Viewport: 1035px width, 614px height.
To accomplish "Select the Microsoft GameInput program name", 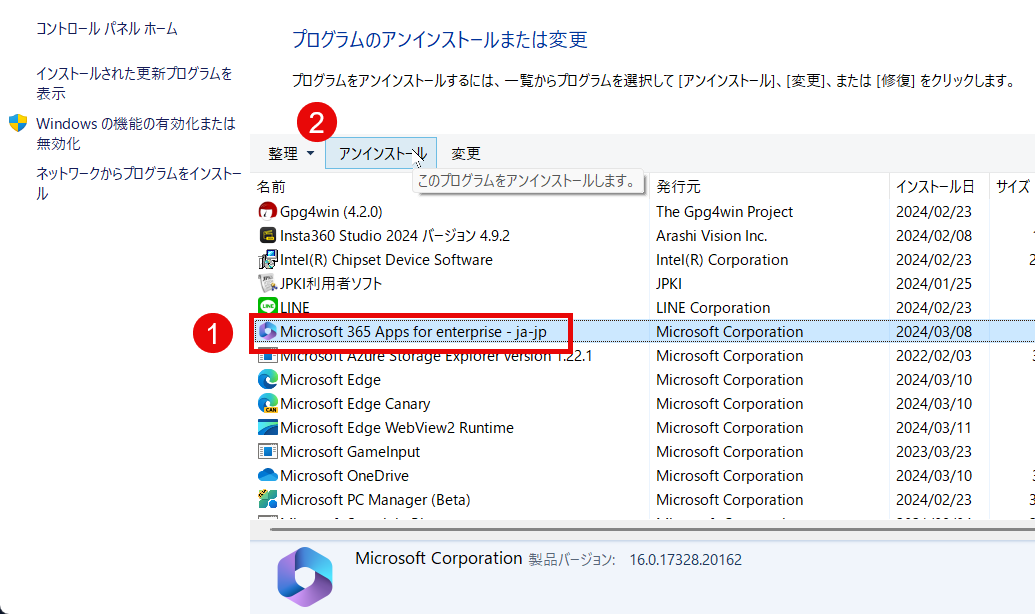I will point(350,452).
